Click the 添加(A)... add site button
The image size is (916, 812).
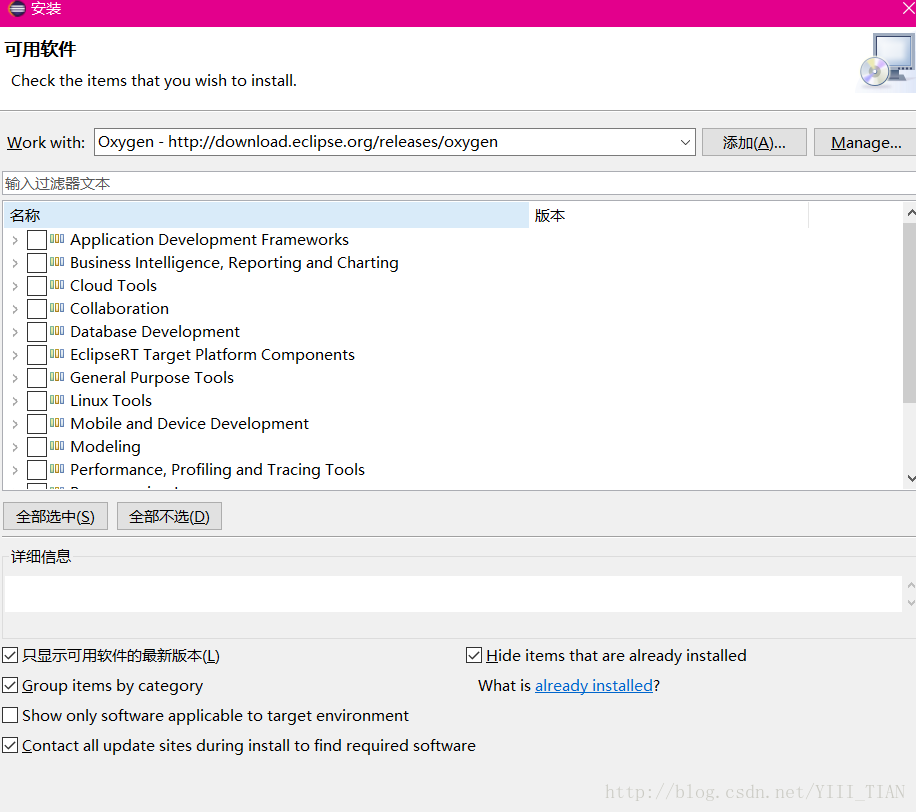pyautogui.click(x=754, y=143)
